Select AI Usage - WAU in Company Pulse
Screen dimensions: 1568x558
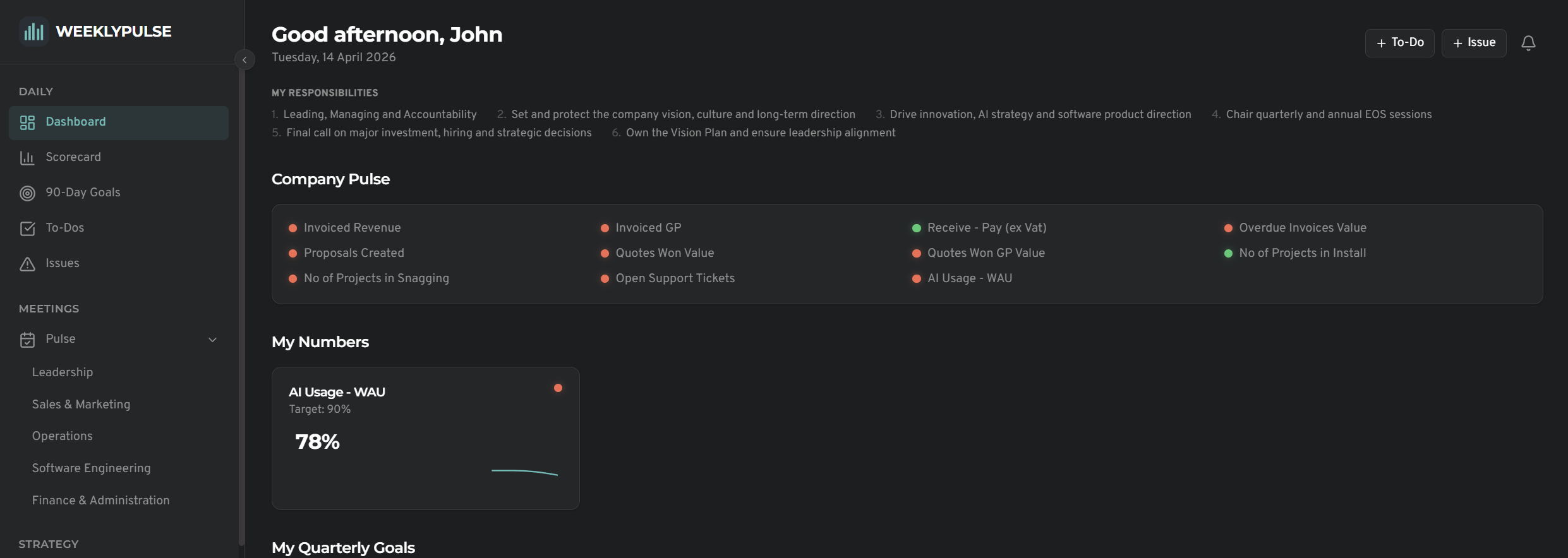pos(970,278)
